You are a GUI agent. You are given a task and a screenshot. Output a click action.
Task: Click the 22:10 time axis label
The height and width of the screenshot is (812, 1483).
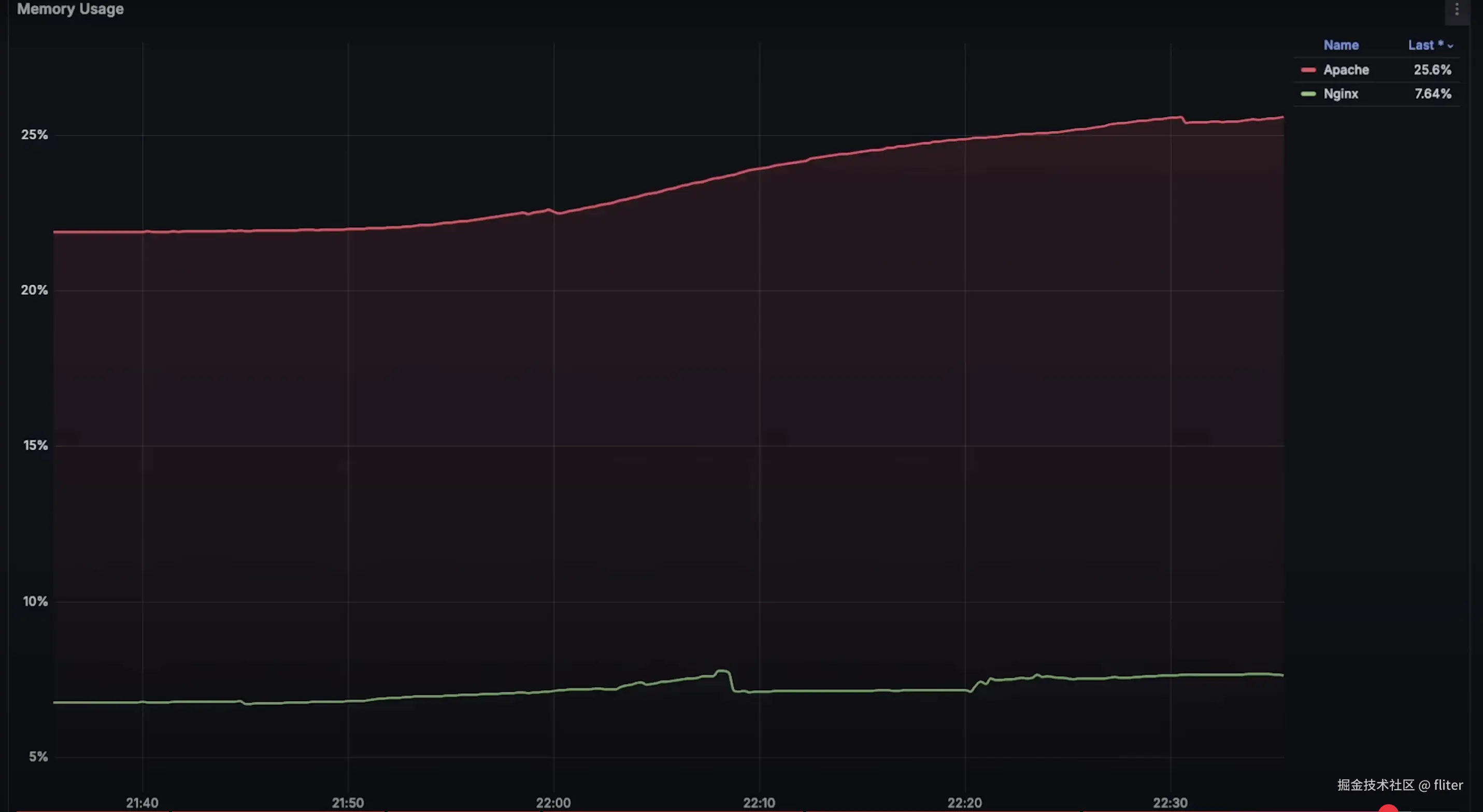[x=759, y=802]
